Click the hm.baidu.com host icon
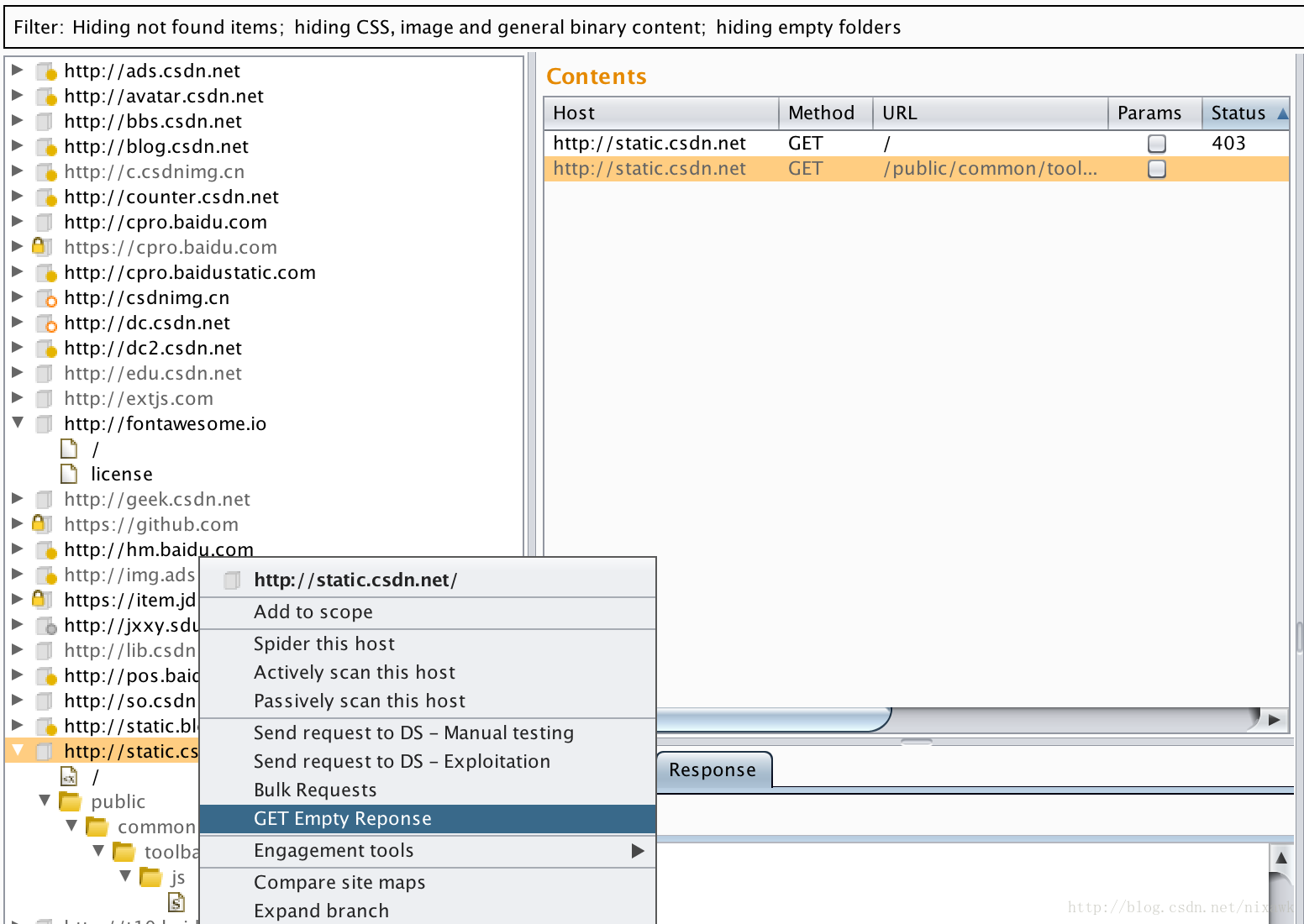 click(x=46, y=550)
